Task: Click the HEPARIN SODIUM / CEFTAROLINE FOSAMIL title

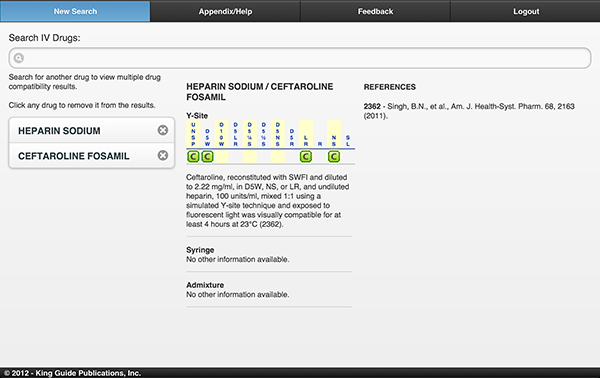Action: 260,92
